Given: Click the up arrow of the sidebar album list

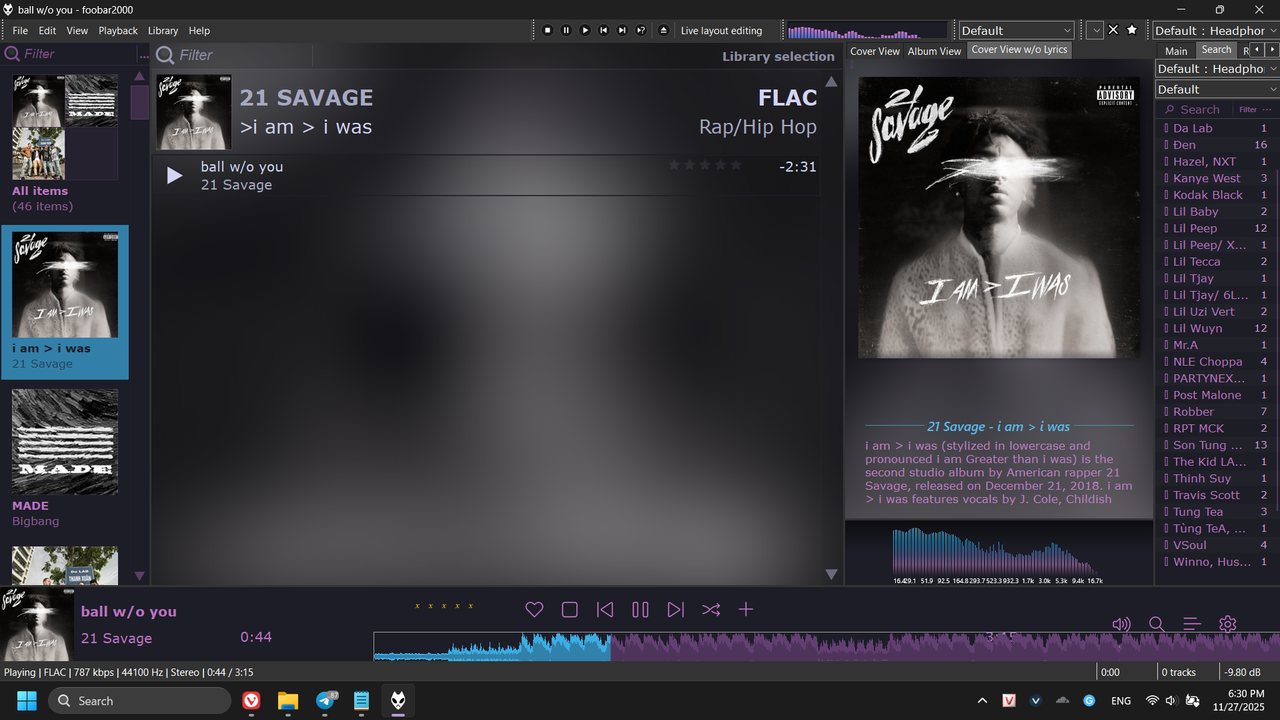Looking at the screenshot, I should pyautogui.click(x=139, y=76).
